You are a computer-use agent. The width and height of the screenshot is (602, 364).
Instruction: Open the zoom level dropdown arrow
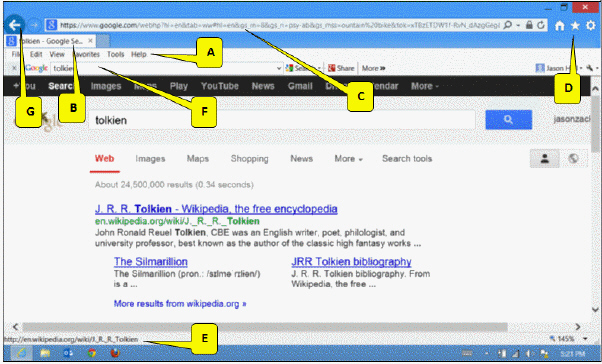point(585,339)
